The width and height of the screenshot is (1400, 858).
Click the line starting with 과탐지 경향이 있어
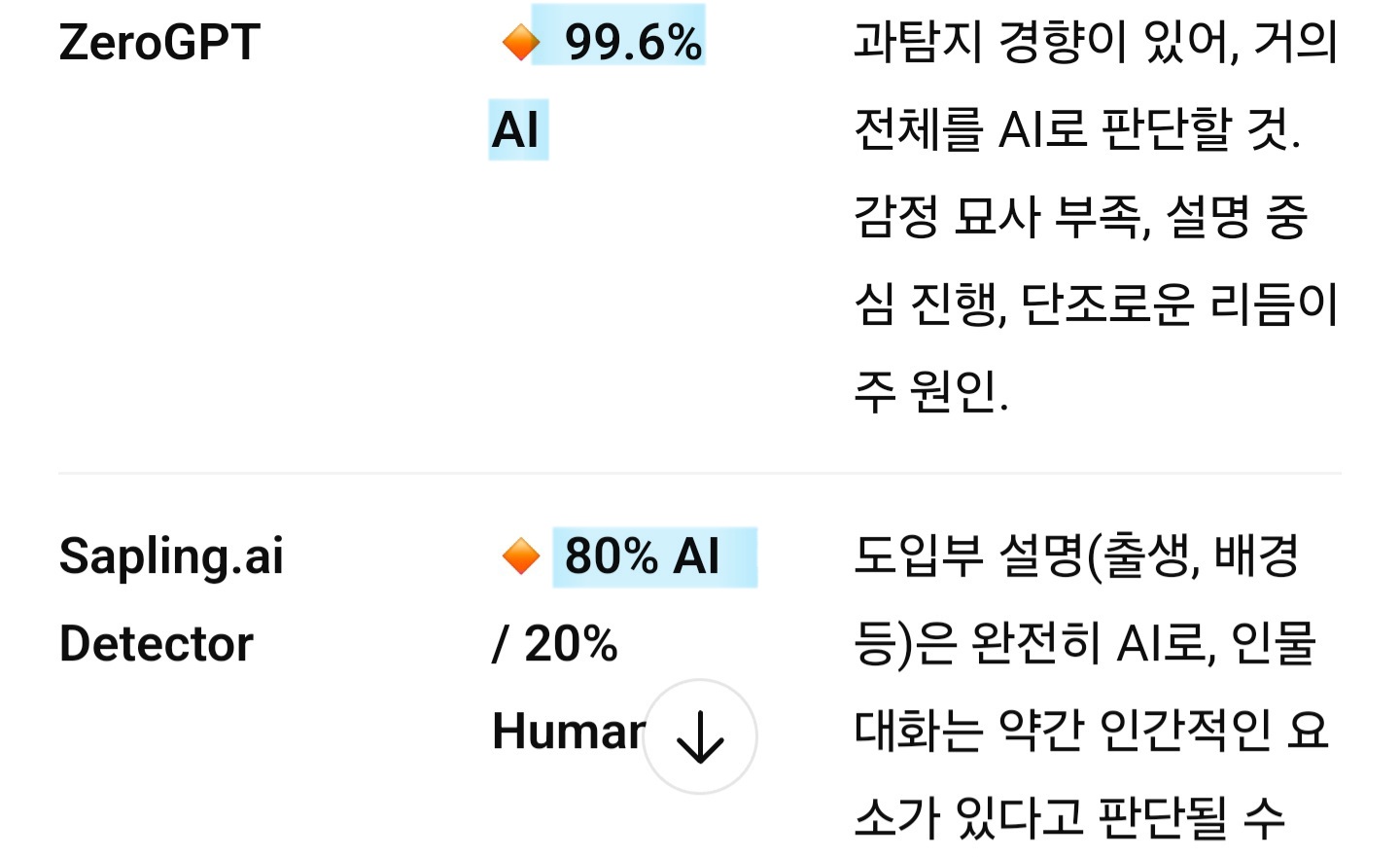1096,43
